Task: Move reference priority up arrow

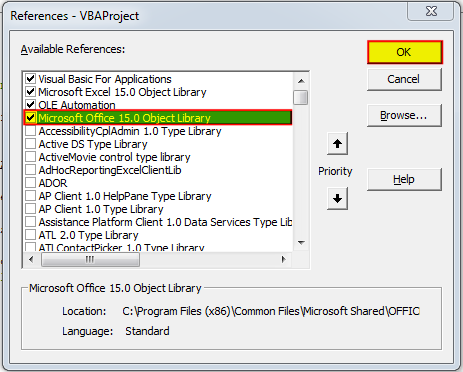Action: pyautogui.click(x=337, y=144)
